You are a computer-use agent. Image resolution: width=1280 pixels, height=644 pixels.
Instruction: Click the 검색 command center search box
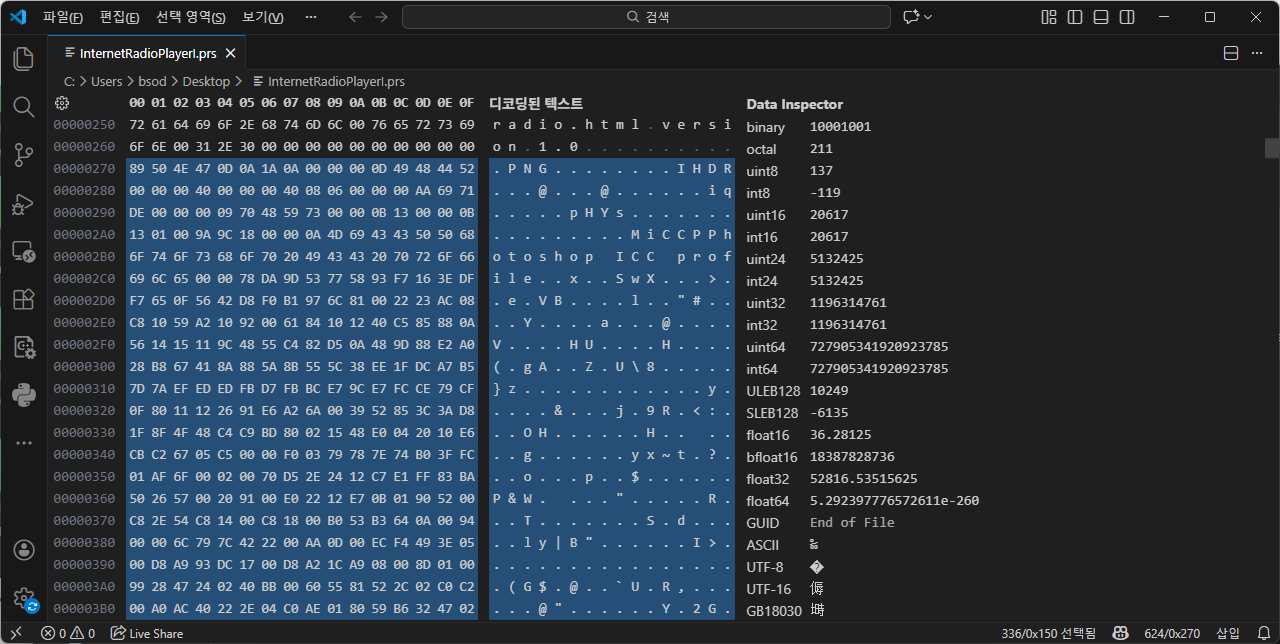[x=646, y=17]
